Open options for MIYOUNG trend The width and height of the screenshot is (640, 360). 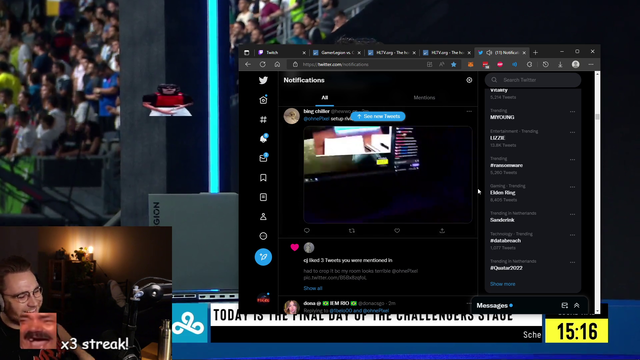click(572, 111)
